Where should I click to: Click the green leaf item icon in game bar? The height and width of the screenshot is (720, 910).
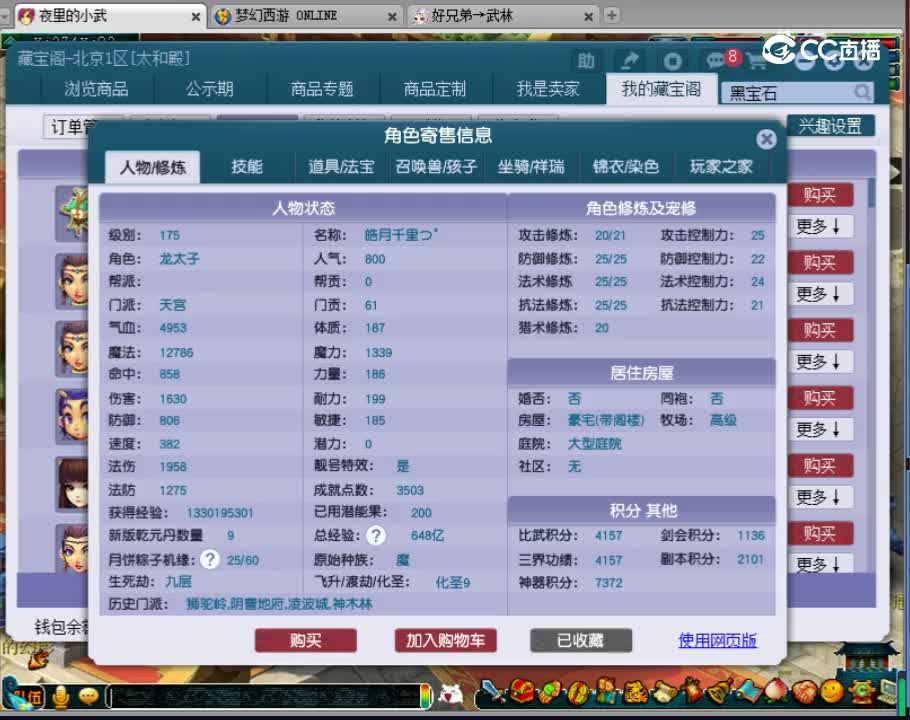pos(550,692)
